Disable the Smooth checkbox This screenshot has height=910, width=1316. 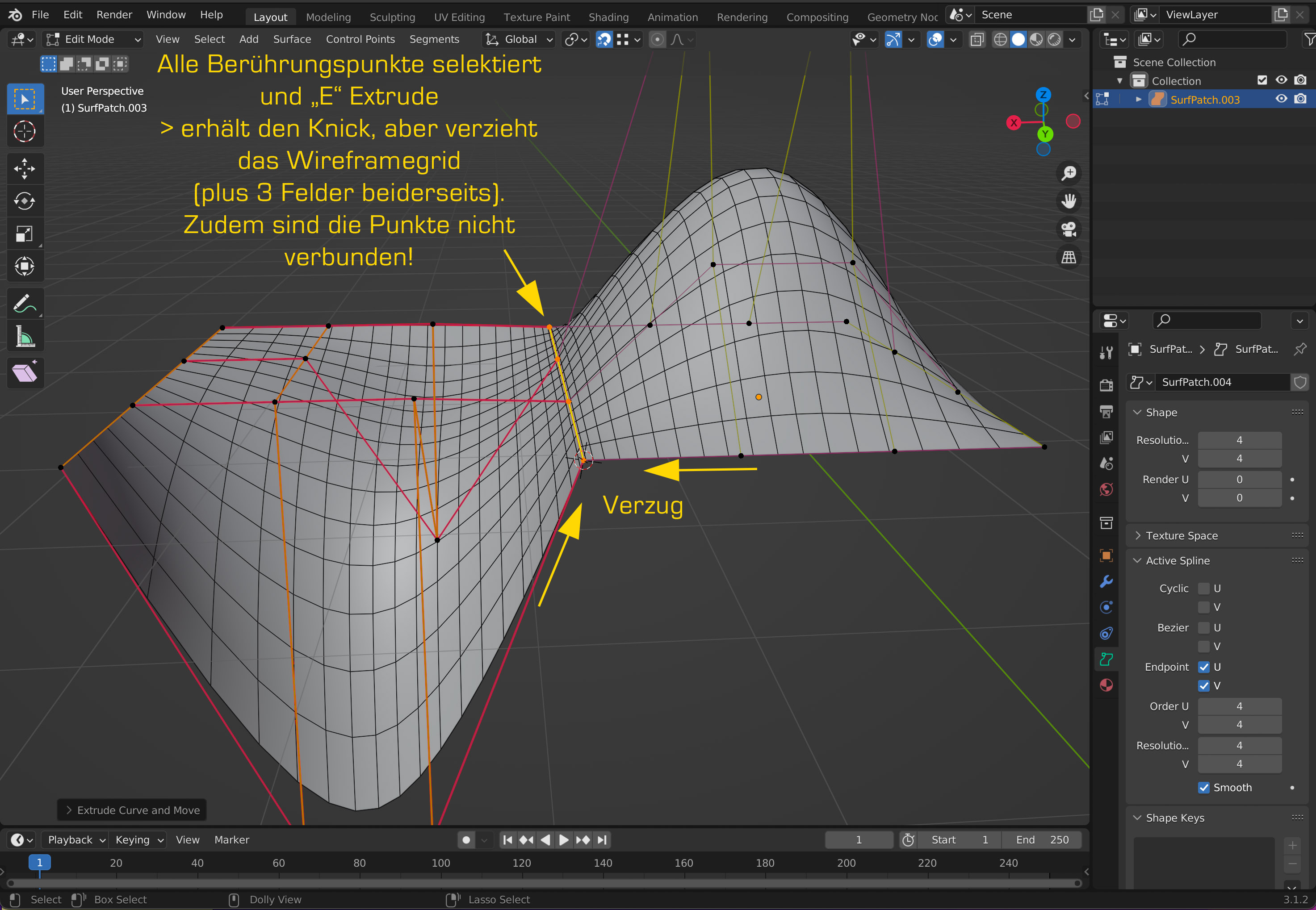(1203, 787)
